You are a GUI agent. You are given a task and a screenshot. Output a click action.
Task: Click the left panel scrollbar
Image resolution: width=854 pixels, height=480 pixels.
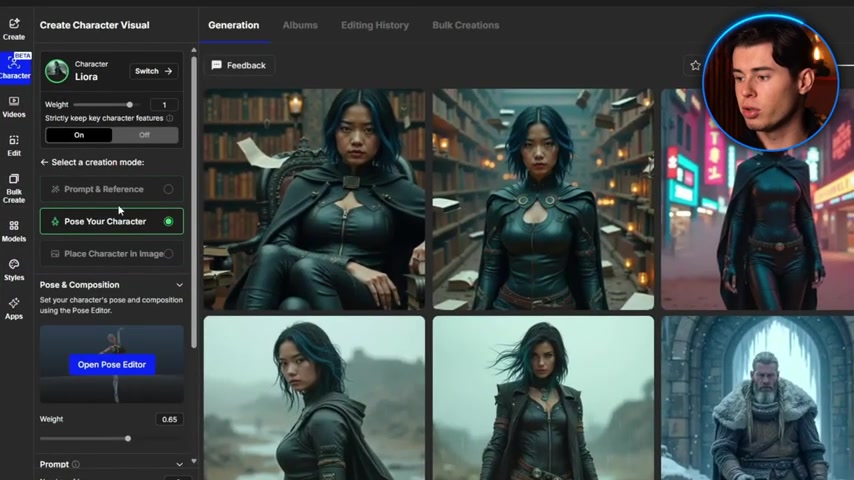coord(194,202)
